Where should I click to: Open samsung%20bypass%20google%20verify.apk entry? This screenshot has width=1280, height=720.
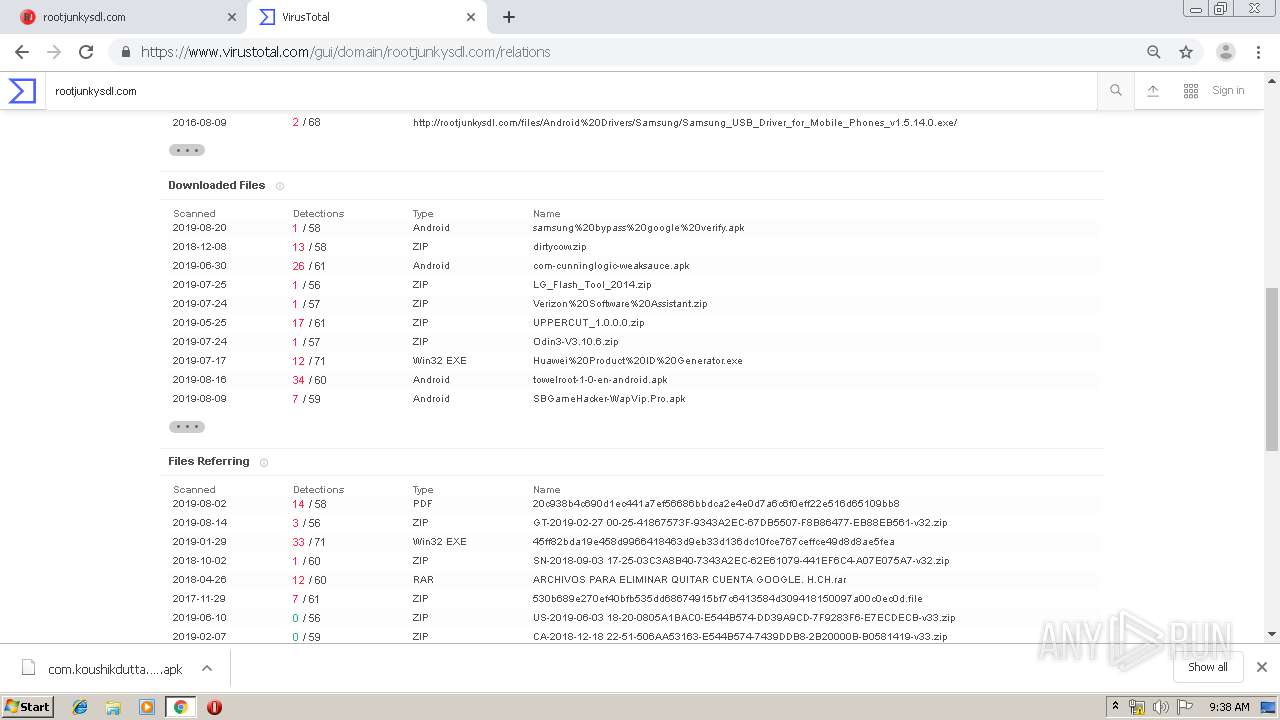coord(638,228)
